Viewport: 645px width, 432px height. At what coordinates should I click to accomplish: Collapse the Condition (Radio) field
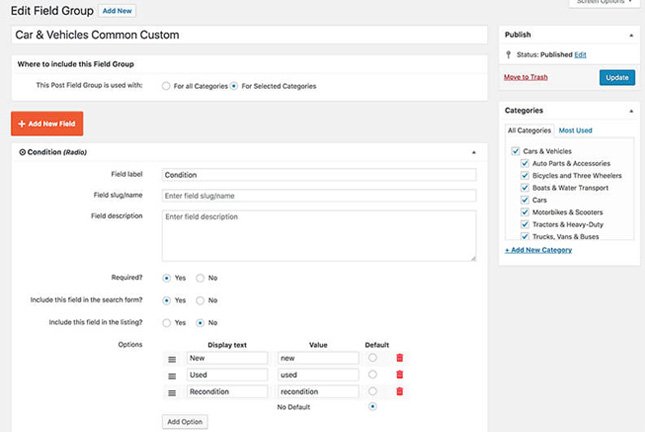point(473,153)
